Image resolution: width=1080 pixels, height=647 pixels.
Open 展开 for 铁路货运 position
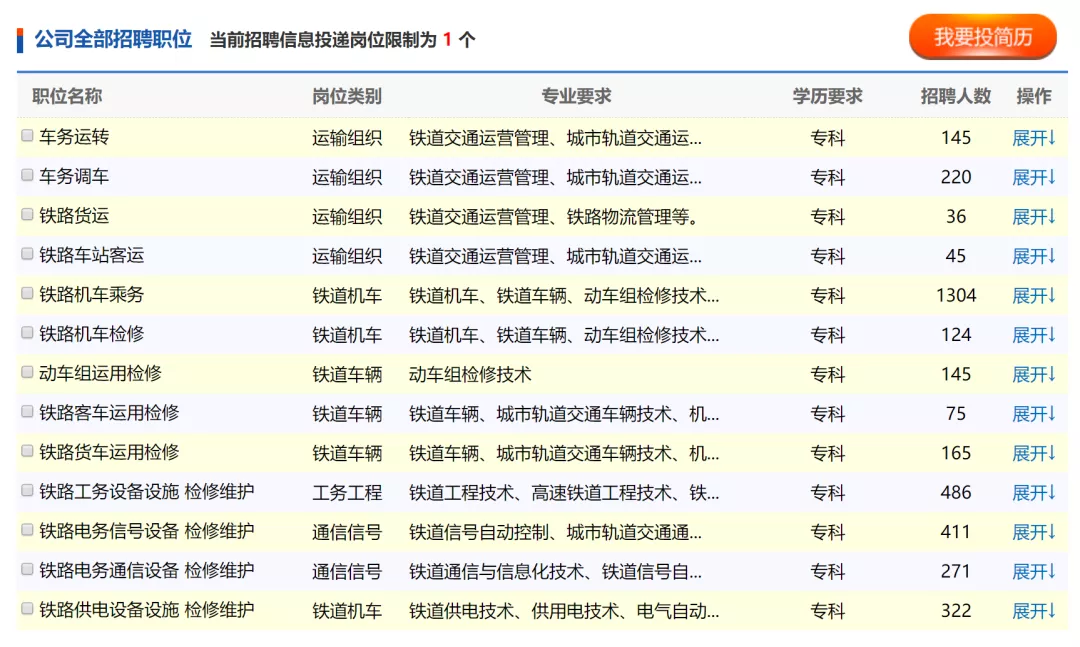coord(1034,217)
